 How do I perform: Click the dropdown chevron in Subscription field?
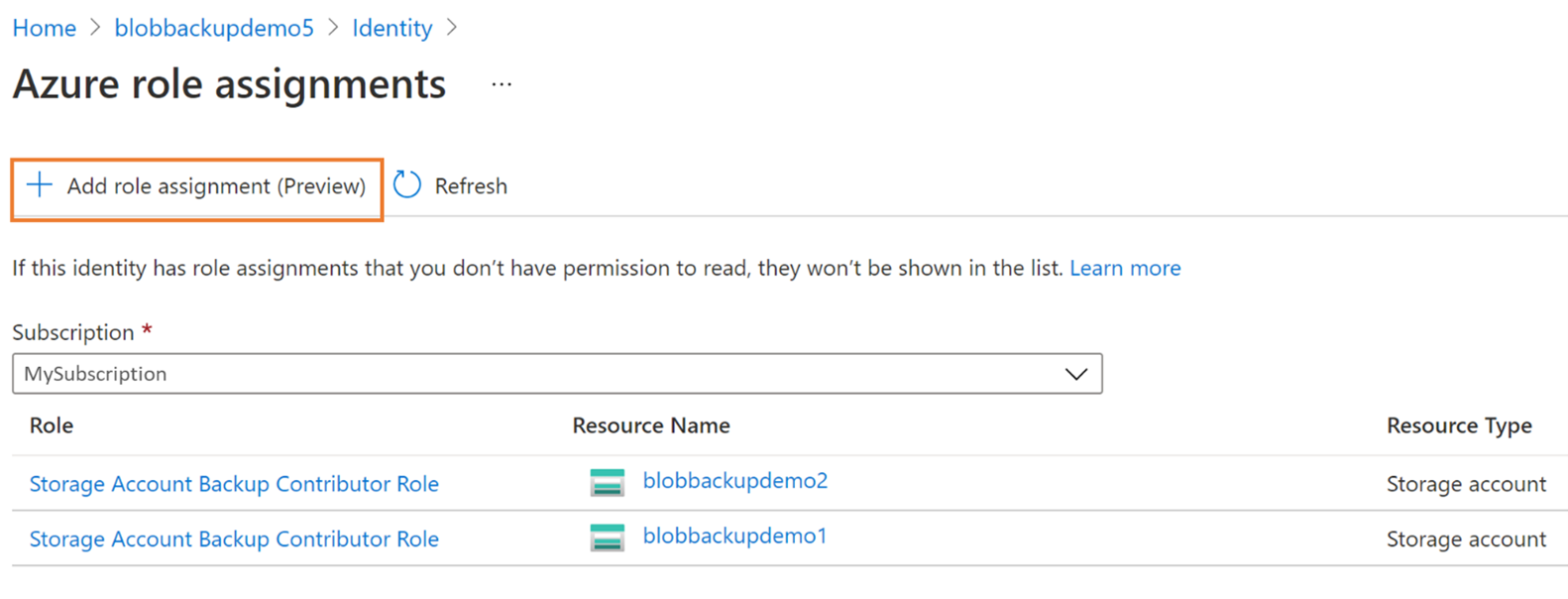pyautogui.click(x=1073, y=374)
